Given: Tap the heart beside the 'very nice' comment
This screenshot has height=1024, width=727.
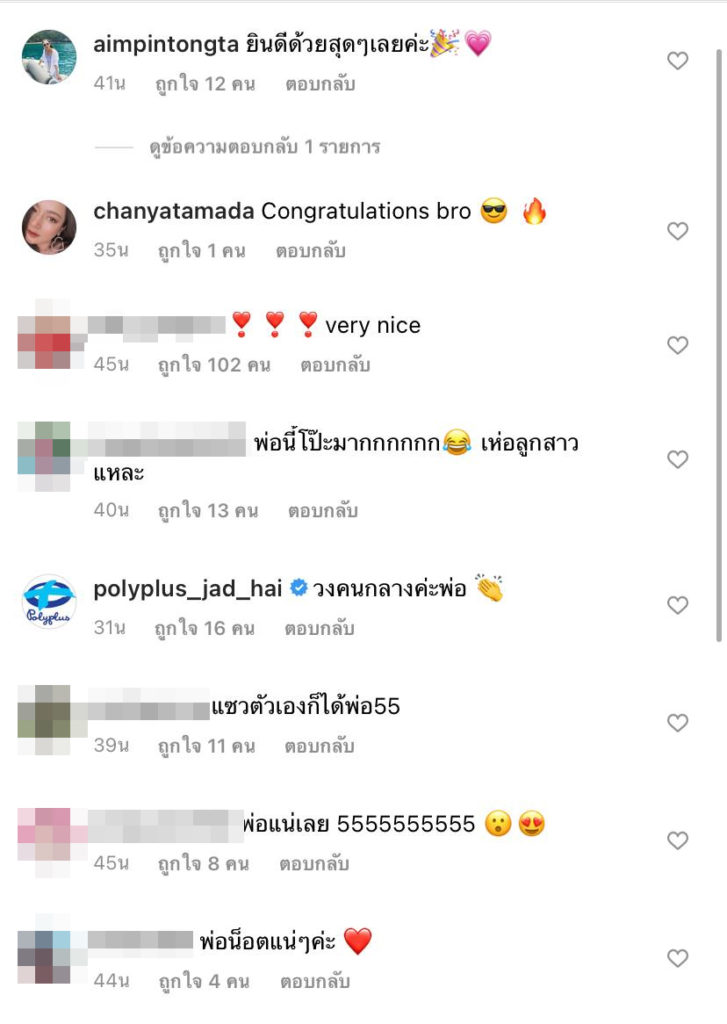Looking at the screenshot, I should (x=677, y=345).
